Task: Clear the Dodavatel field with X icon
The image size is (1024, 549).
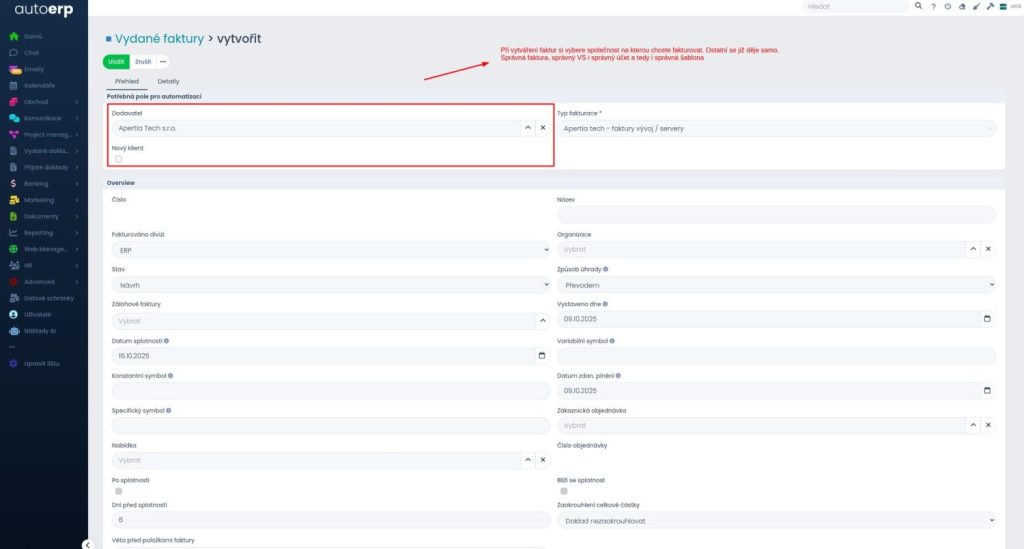Action: 543,128
